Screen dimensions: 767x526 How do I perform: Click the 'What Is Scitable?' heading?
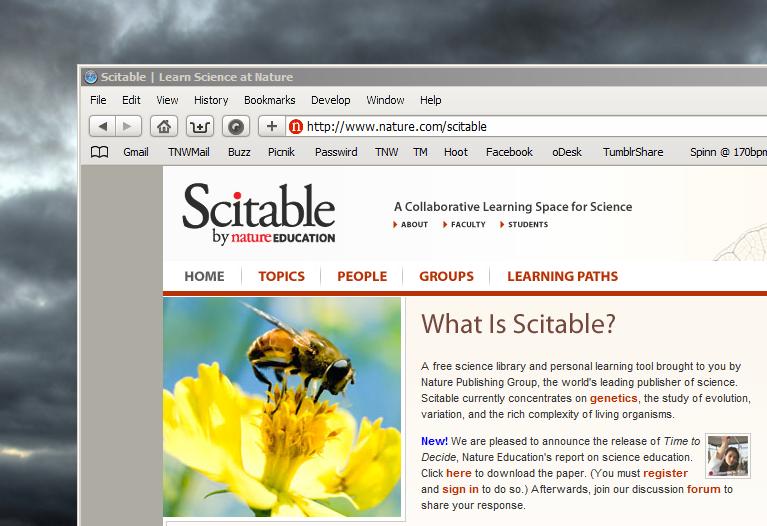[519, 324]
